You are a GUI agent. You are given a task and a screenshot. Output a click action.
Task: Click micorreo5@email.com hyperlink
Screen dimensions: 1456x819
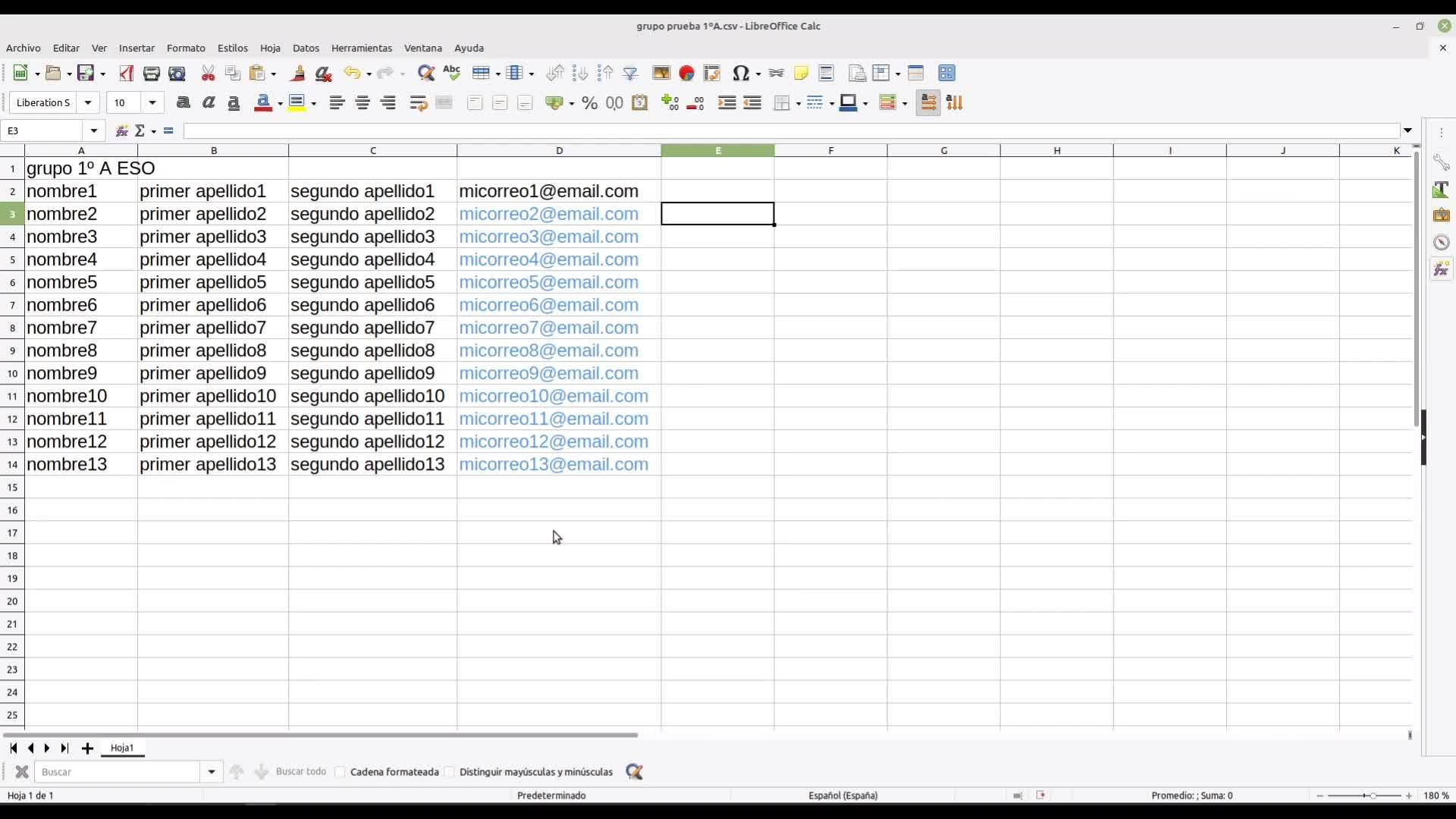pyautogui.click(x=548, y=282)
